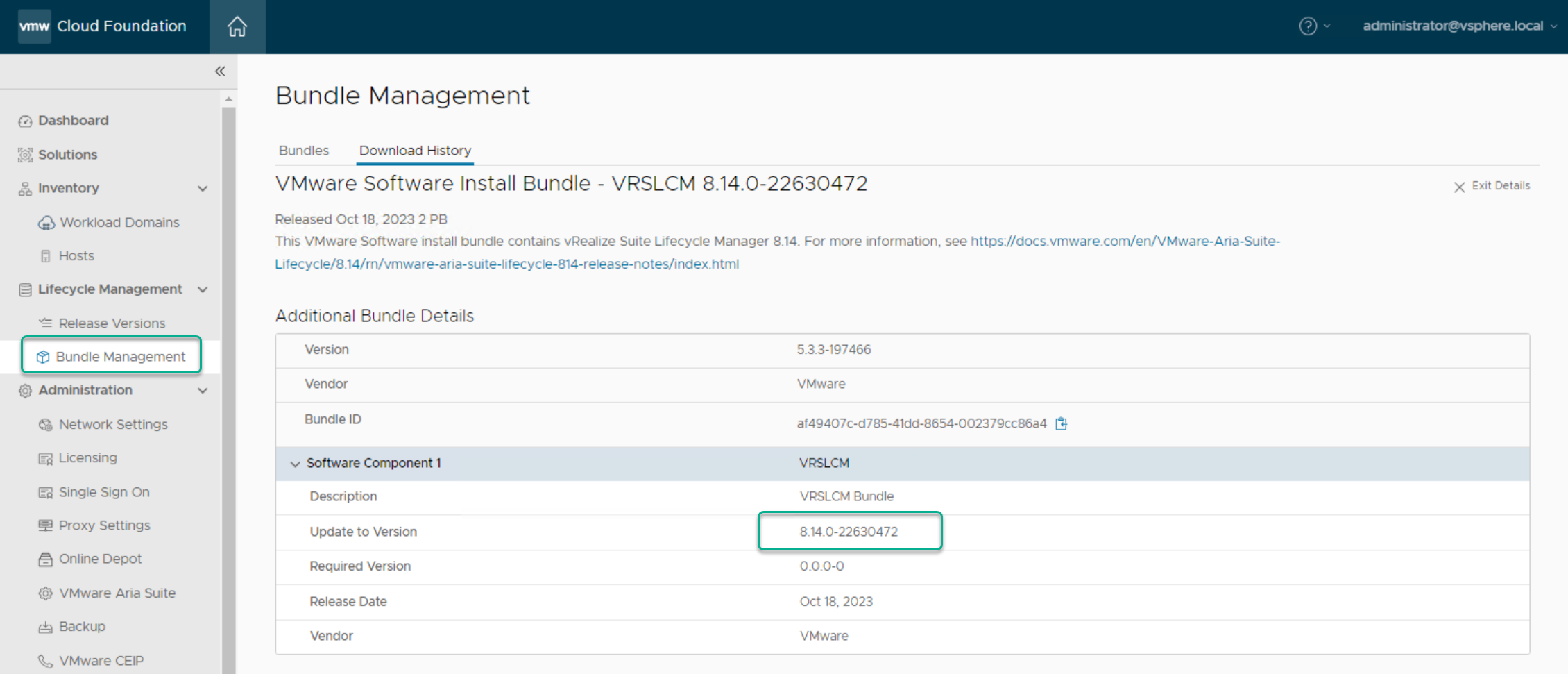The image size is (1568, 674).
Task: Copy the Bundle ID to clipboard
Action: tap(1061, 423)
